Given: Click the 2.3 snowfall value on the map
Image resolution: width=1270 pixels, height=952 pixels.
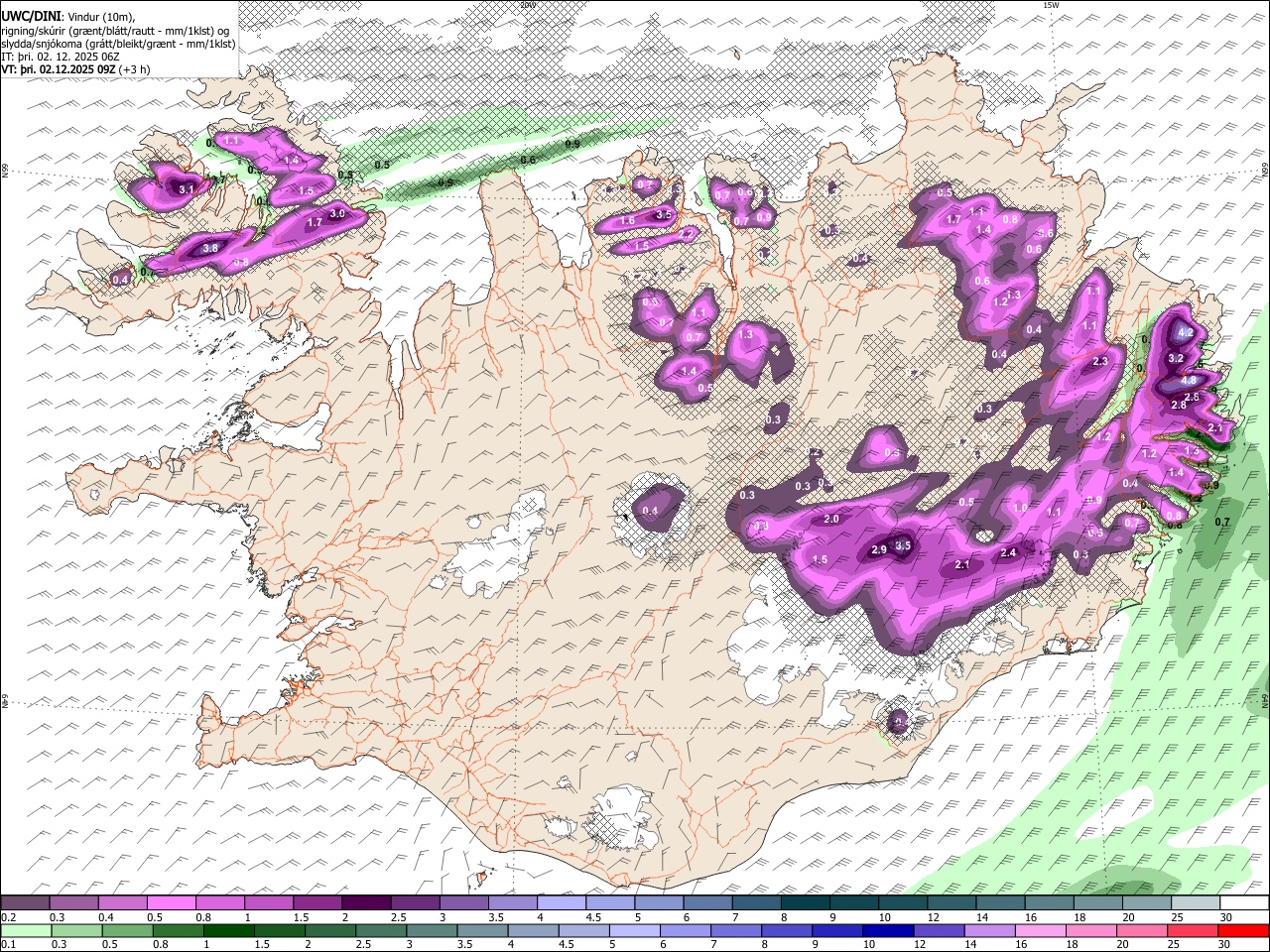Looking at the screenshot, I should coord(1100,362).
